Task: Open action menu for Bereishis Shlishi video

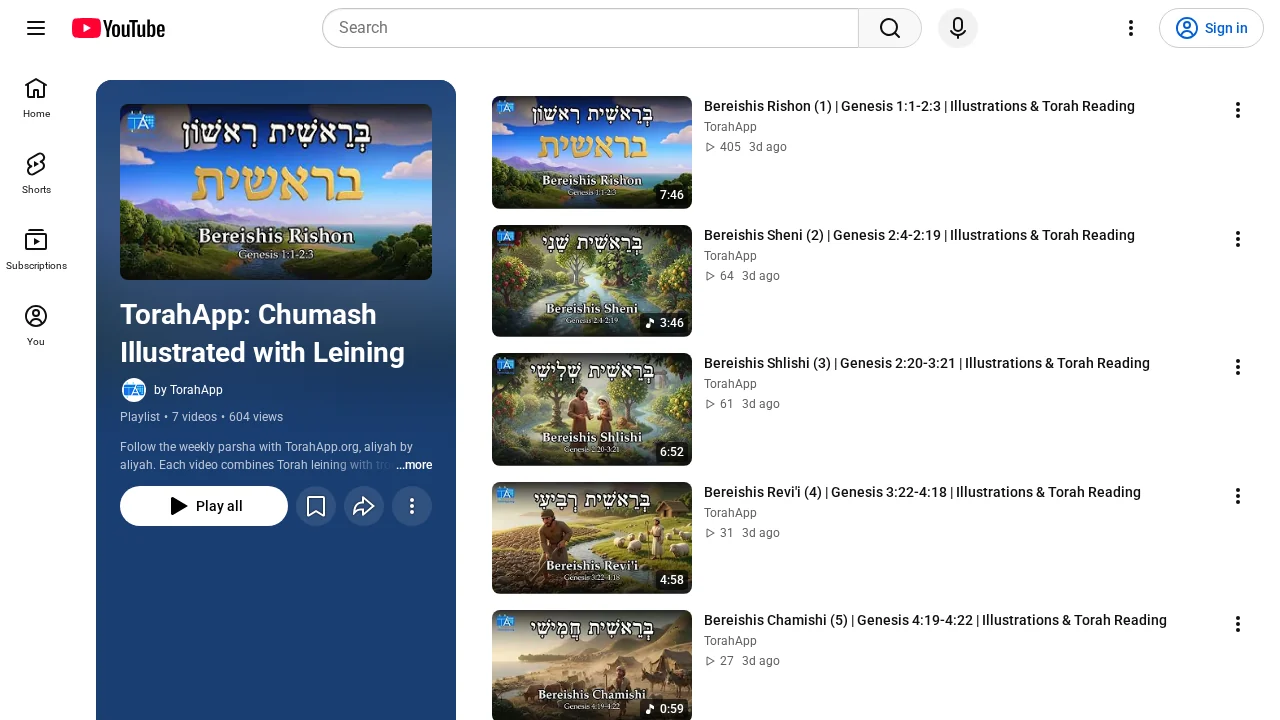Action: (1237, 367)
